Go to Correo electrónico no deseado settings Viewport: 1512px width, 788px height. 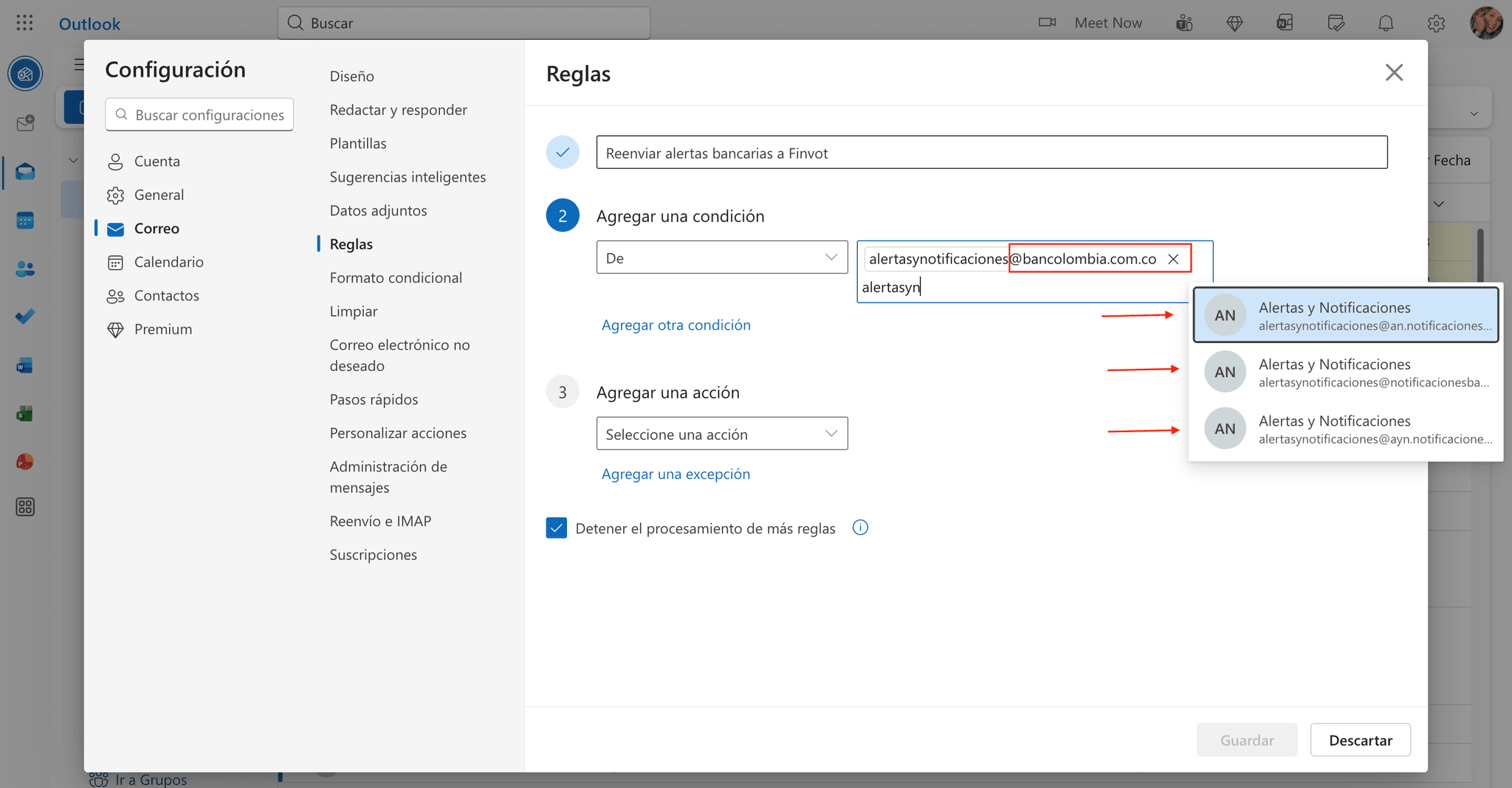point(399,355)
